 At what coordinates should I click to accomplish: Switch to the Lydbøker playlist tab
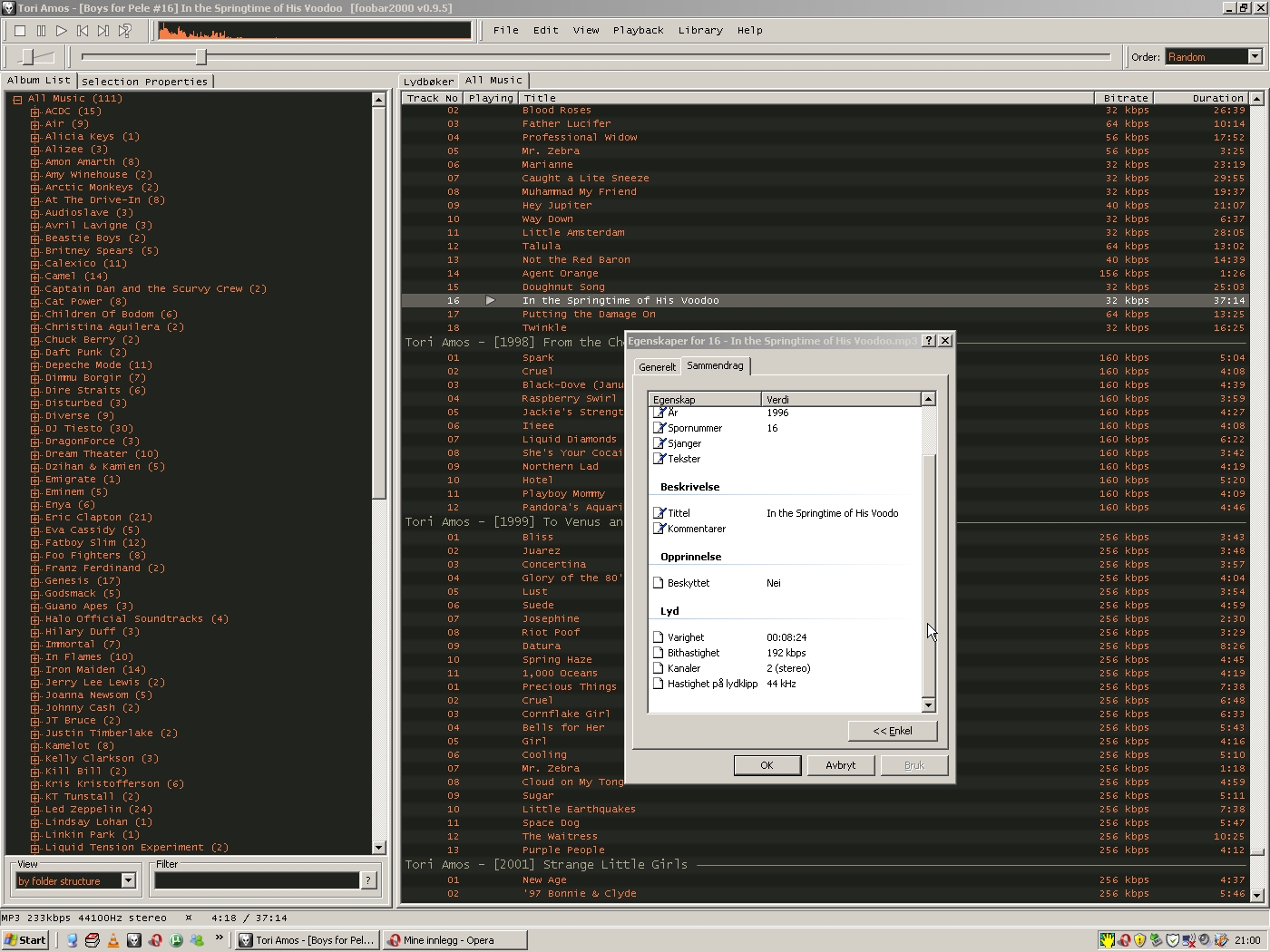(x=428, y=82)
